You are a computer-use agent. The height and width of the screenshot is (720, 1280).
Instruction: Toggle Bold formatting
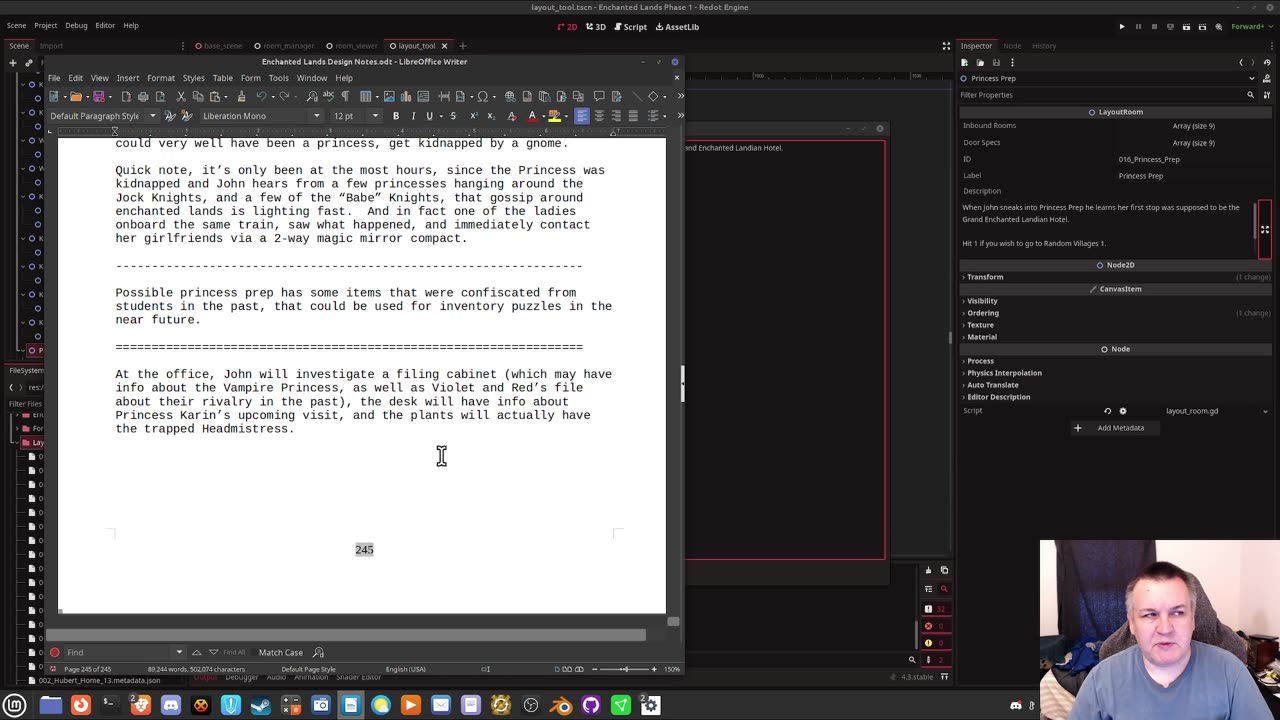click(396, 116)
